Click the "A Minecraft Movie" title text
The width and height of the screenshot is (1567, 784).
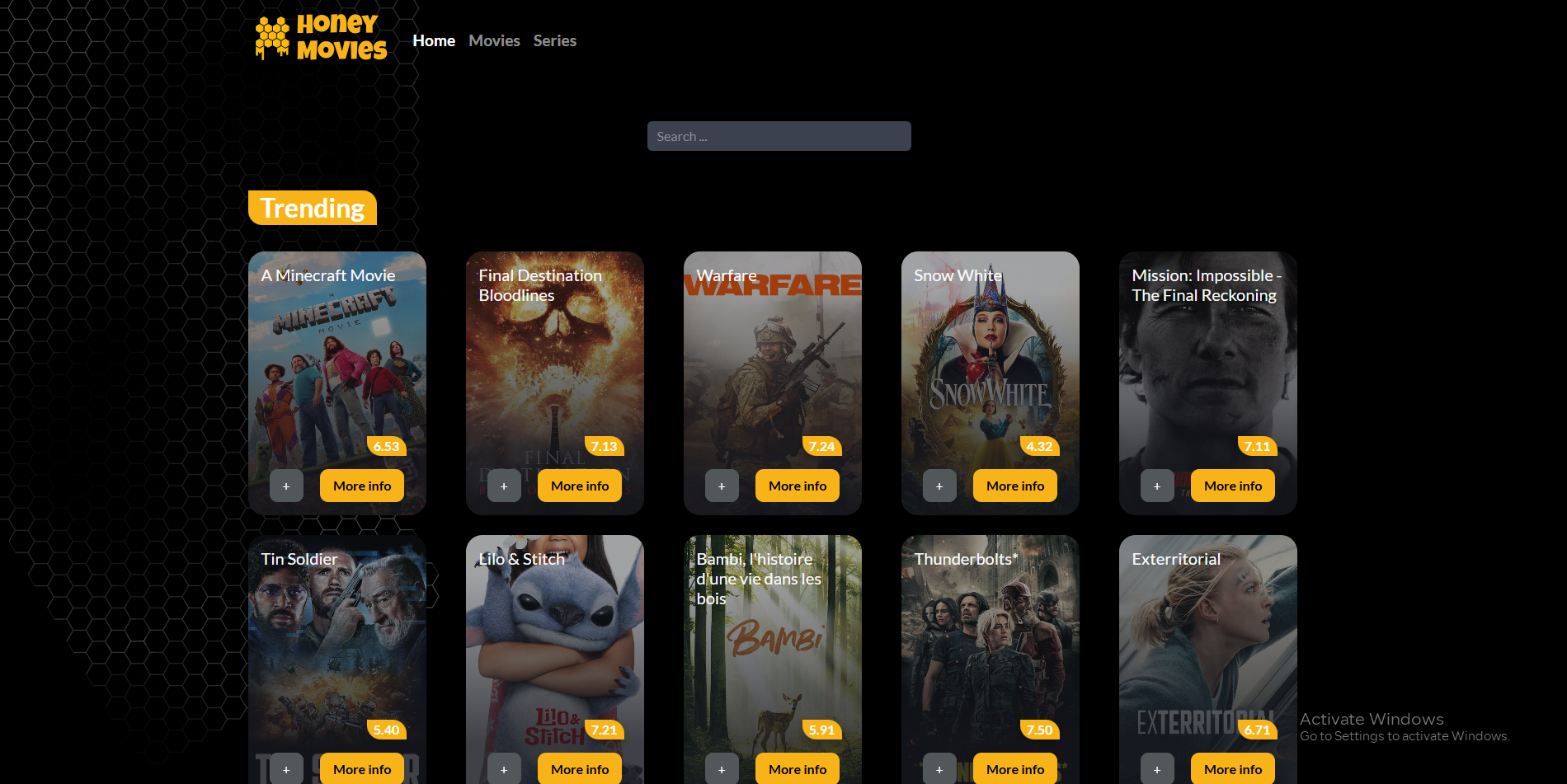click(328, 275)
